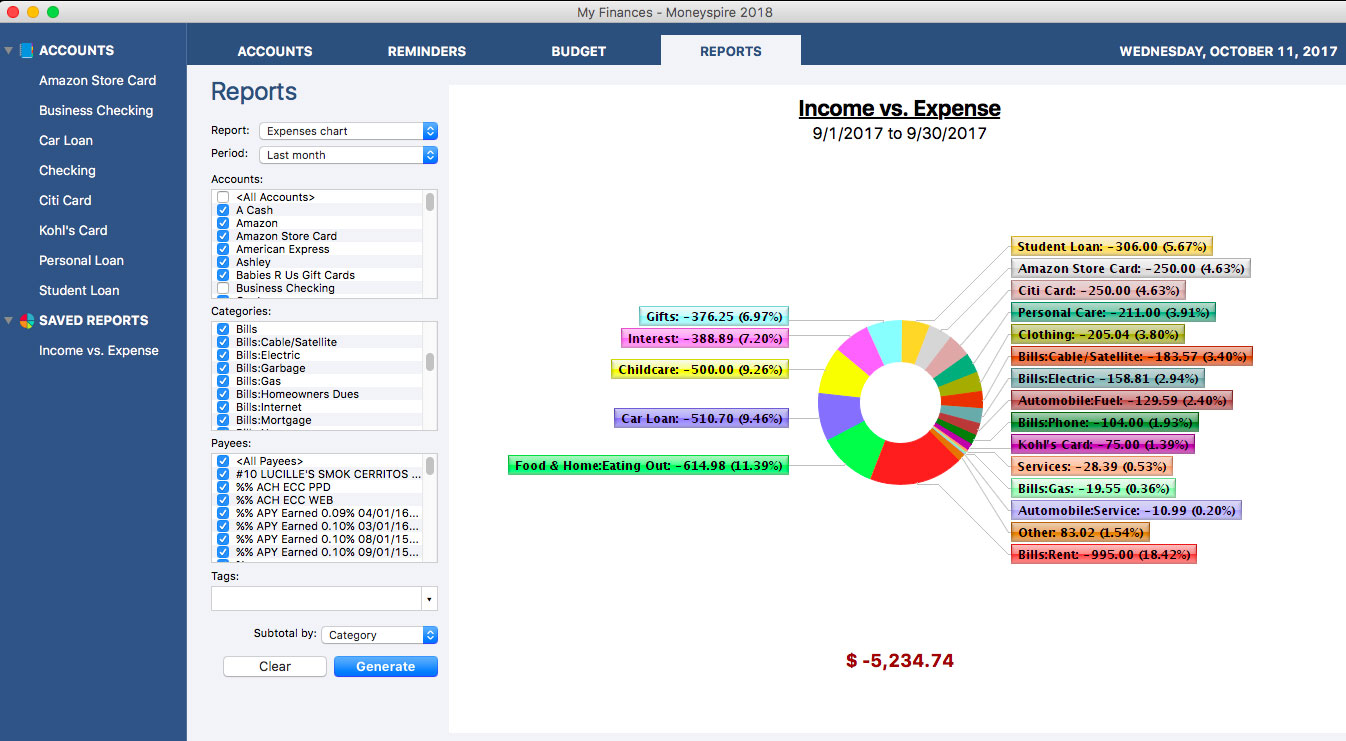This screenshot has width=1346, height=741.
Task: Click the Clear button
Action: [x=274, y=667]
